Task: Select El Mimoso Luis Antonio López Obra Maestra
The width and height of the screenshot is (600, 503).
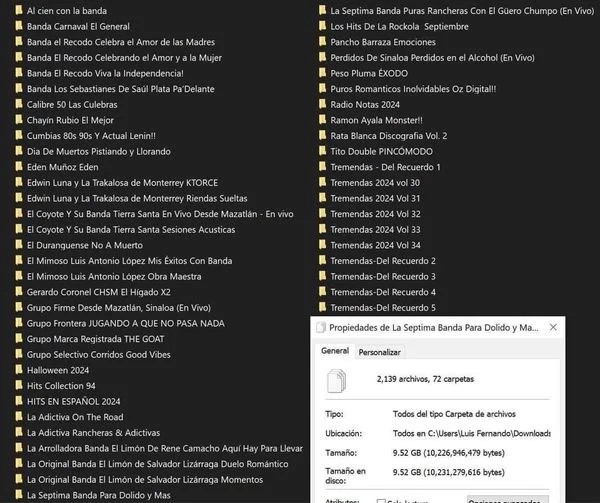Action: pyautogui.click(x=114, y=277)
